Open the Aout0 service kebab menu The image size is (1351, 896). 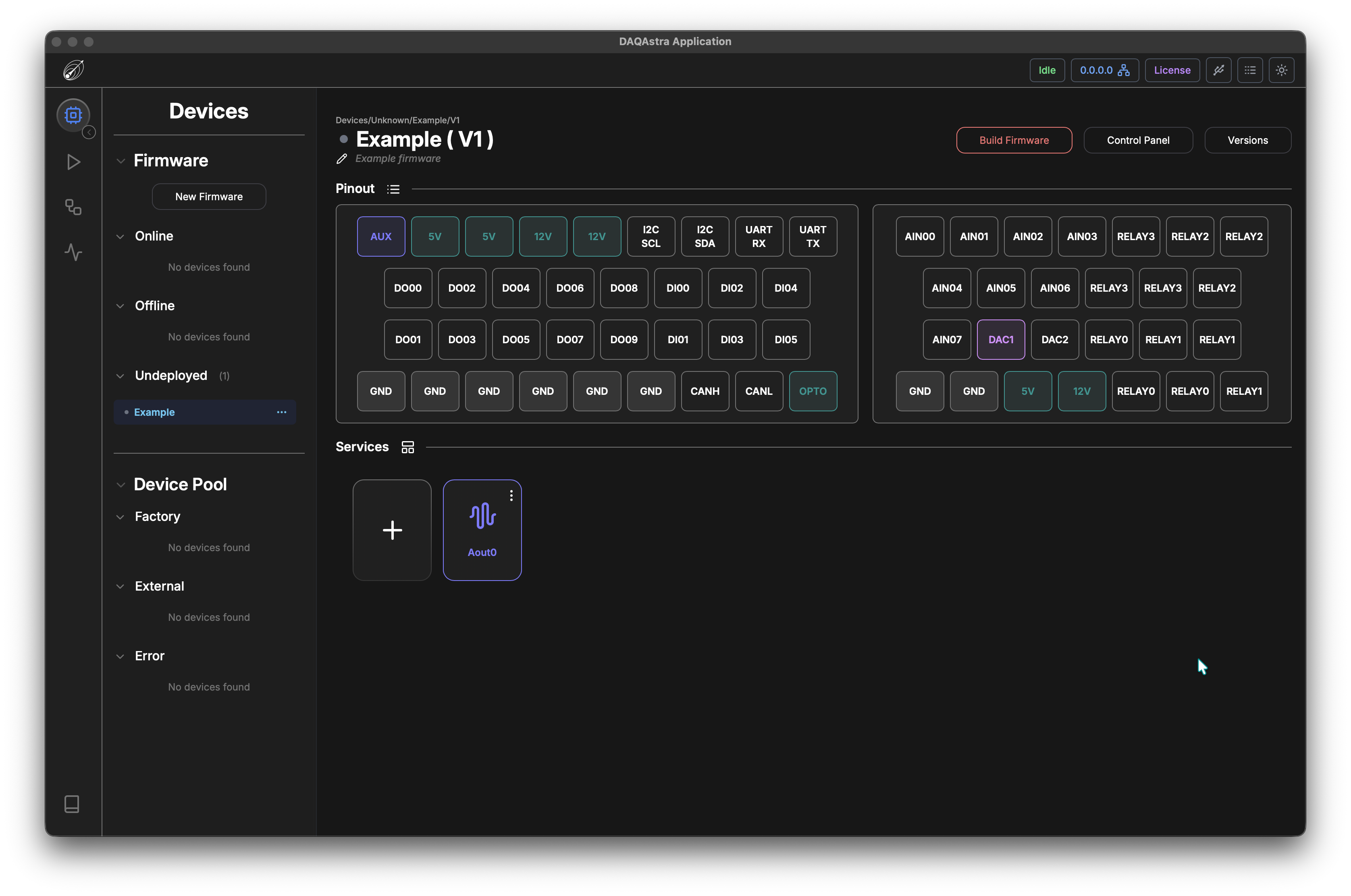click(511, 496)
